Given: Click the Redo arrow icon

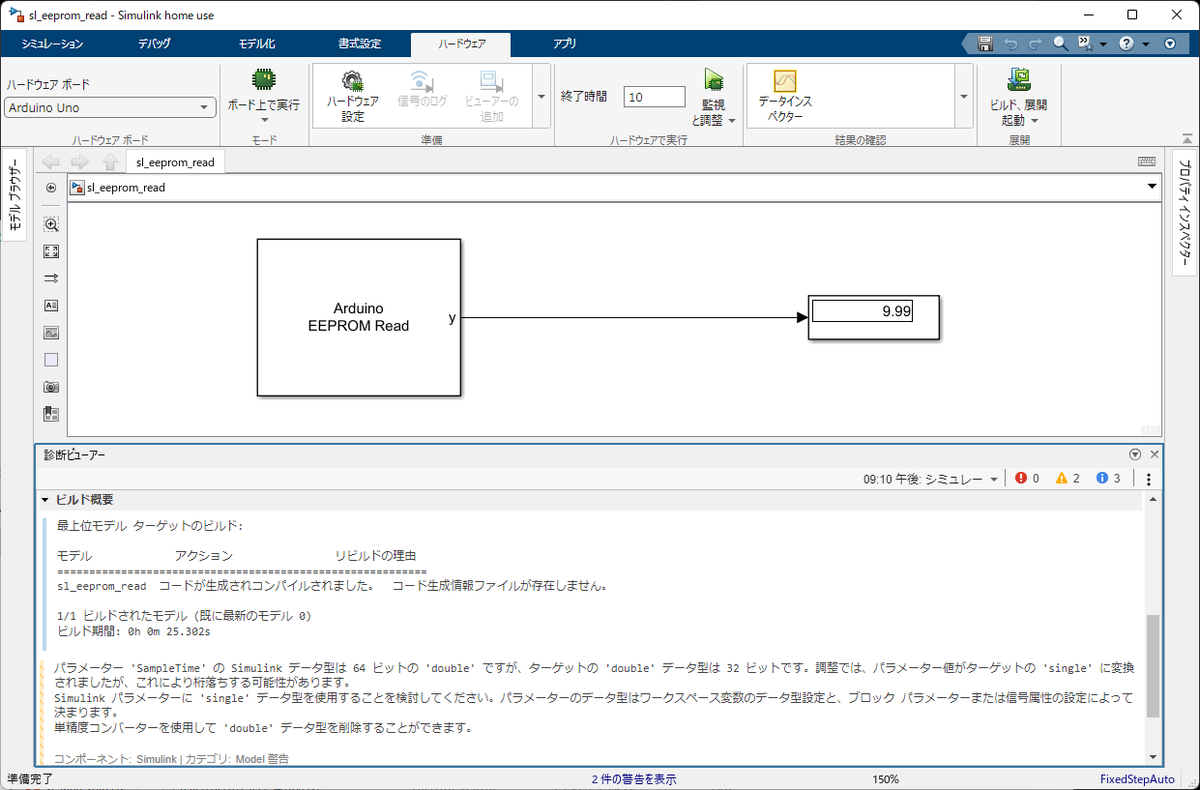Looking at the screenshot, I should tap(1035, 44).
